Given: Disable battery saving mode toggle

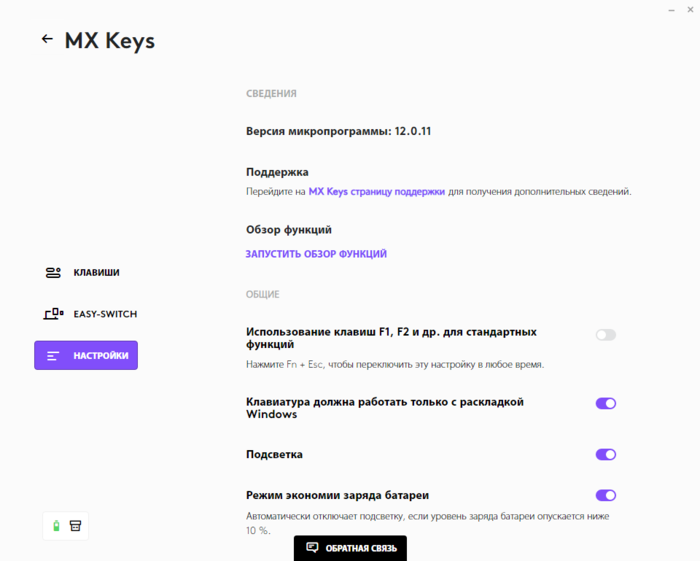Looking at the screenshot, I should tap(605, 495).
